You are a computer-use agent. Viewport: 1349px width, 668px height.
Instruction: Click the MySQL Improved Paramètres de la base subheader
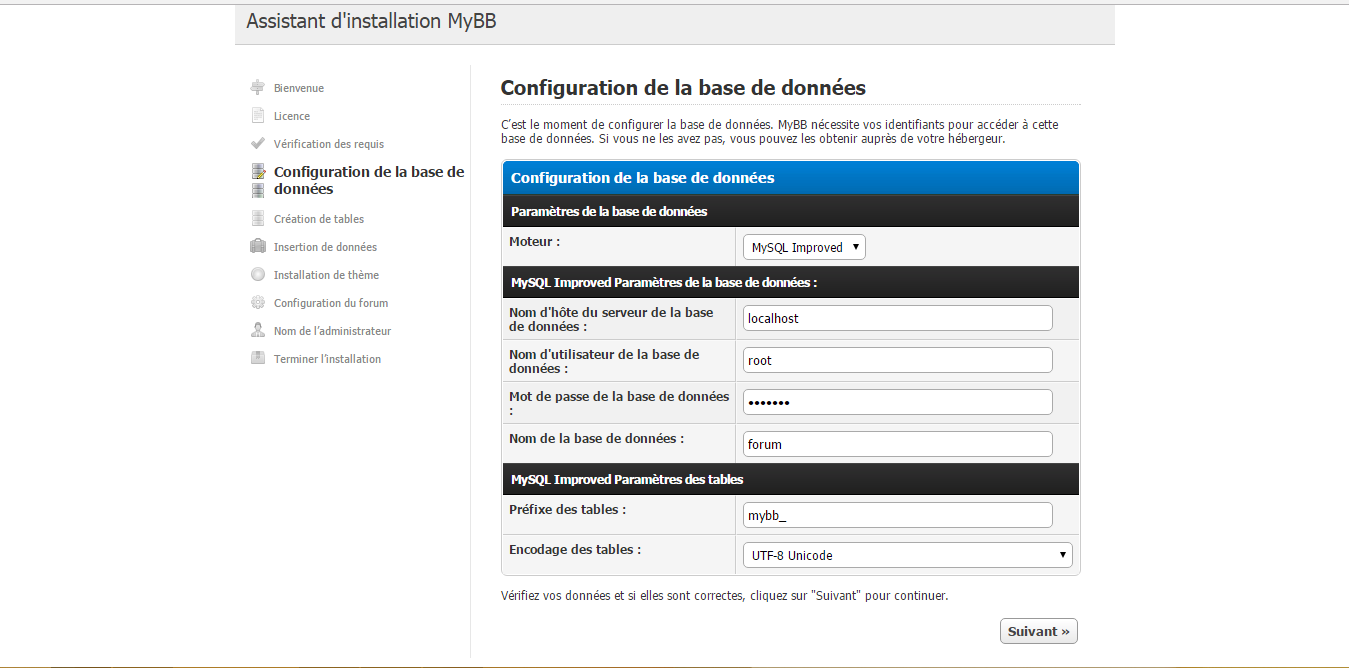[x=664, y=282]
